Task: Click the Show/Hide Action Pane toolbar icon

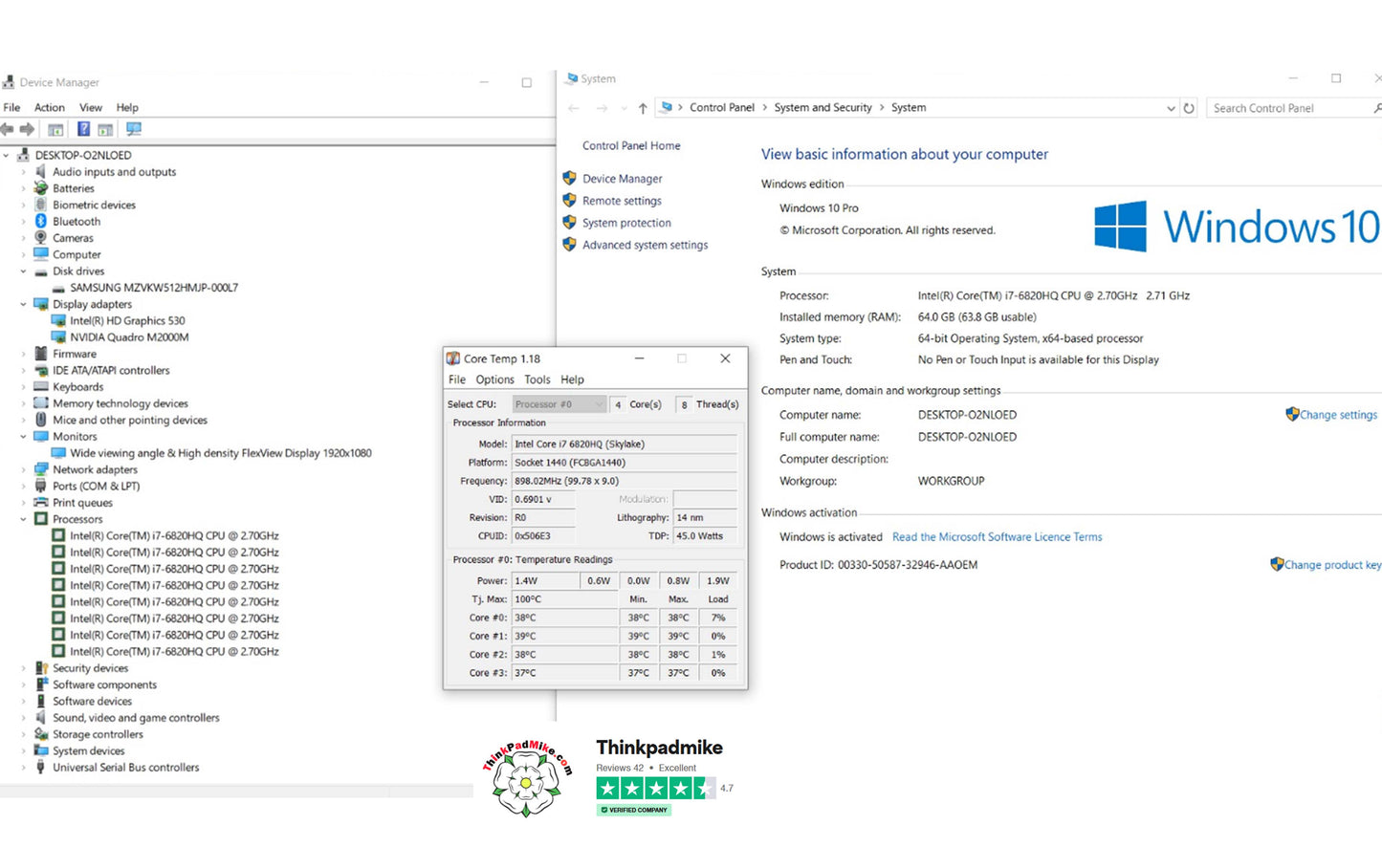Action: [x=105, y=129]
